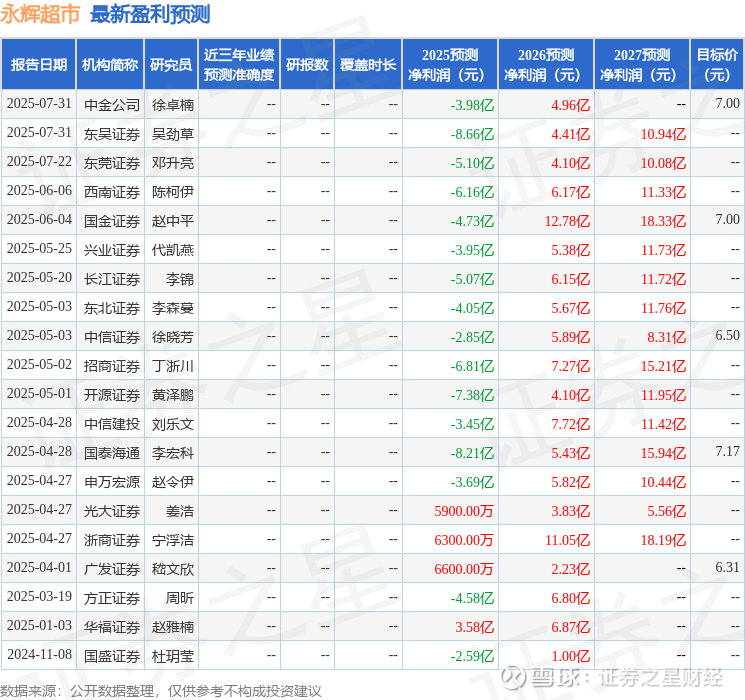
Task: Click the 6600.00万 profit value
Action: (x=464, y=569)
